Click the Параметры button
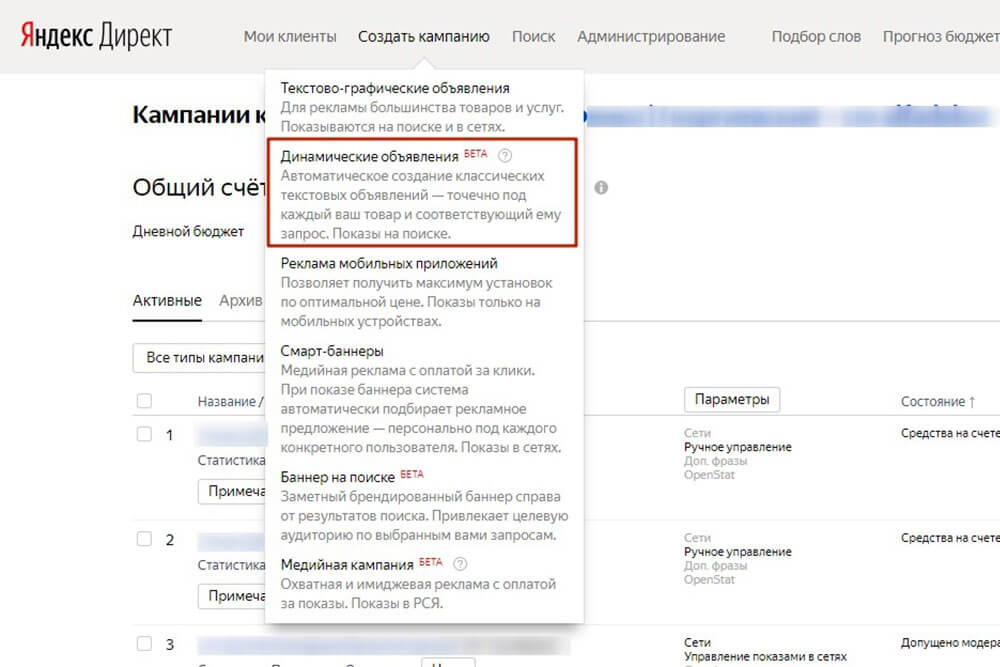Viewport: 1000px width, 667px height. coord(732,400)
